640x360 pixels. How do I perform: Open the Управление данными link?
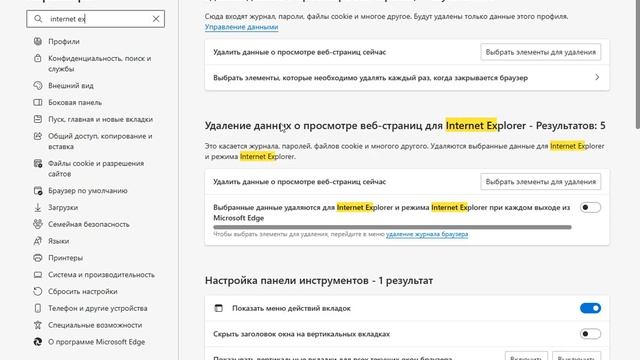click(x=241, y=27)
